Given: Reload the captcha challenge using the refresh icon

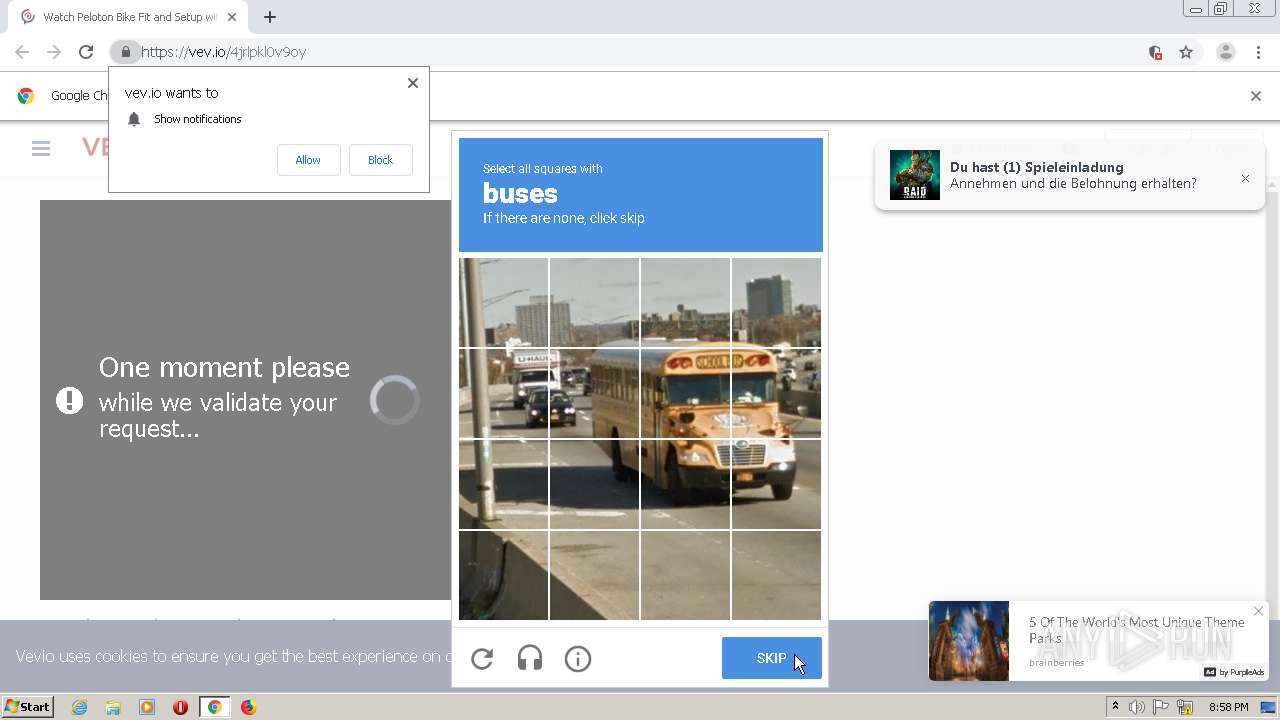Looking at the screenshot, I should point(482,658).
